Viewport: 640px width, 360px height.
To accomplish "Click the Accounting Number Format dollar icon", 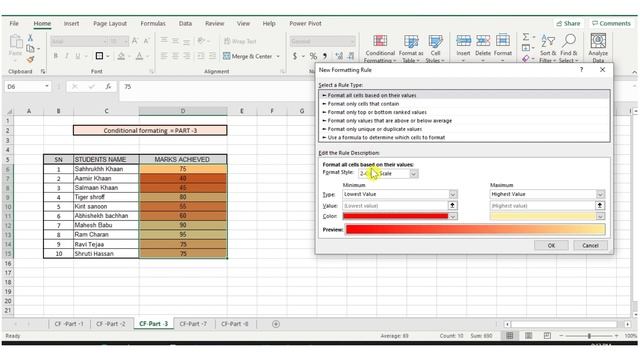I will 295,56.
